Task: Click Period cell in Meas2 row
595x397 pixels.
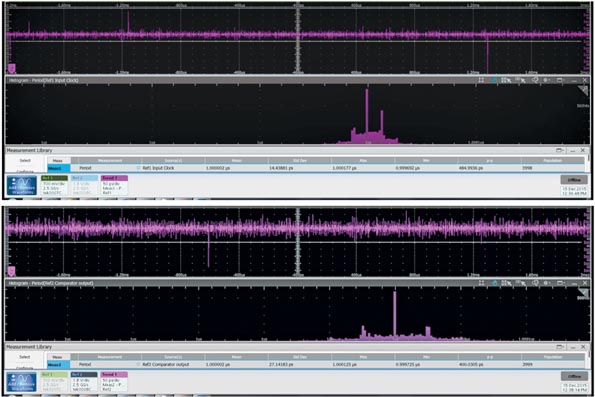Action: point(85,364)
